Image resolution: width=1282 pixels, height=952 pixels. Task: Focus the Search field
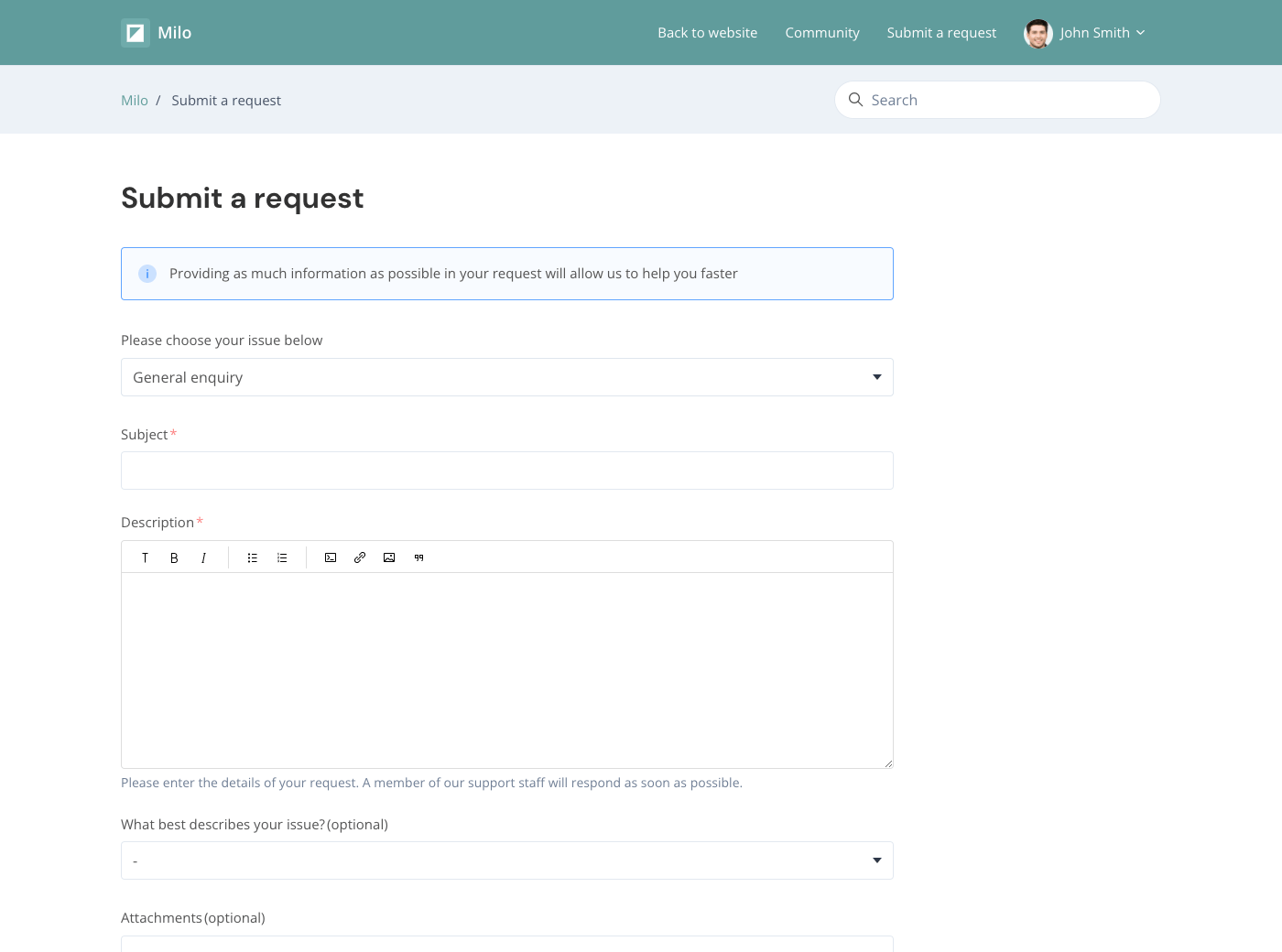[1007, 100]
